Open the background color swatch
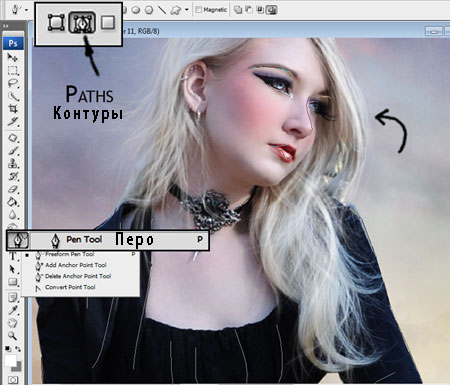450x385 pixels. pos(18,367)
